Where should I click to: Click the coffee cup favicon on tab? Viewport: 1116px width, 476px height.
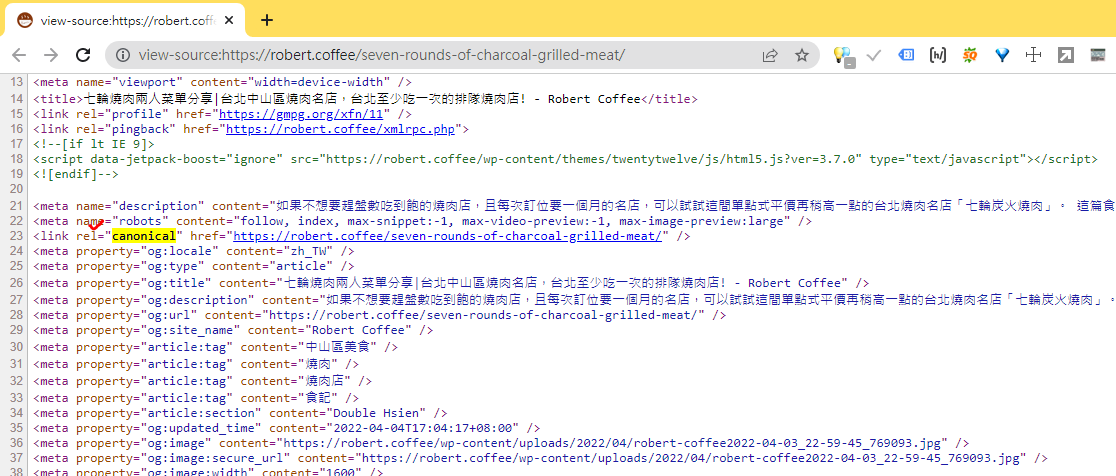click(x=25, y=21)
